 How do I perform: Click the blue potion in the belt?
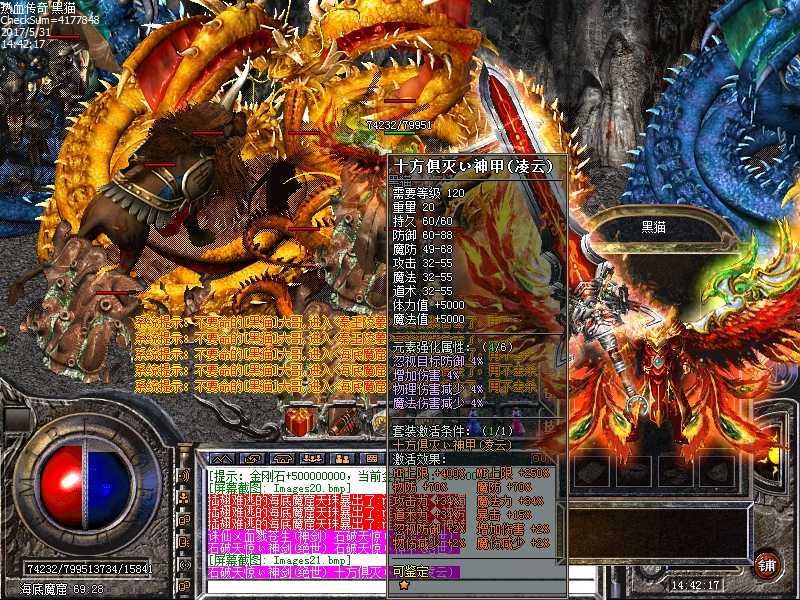[x=474, y=424]
